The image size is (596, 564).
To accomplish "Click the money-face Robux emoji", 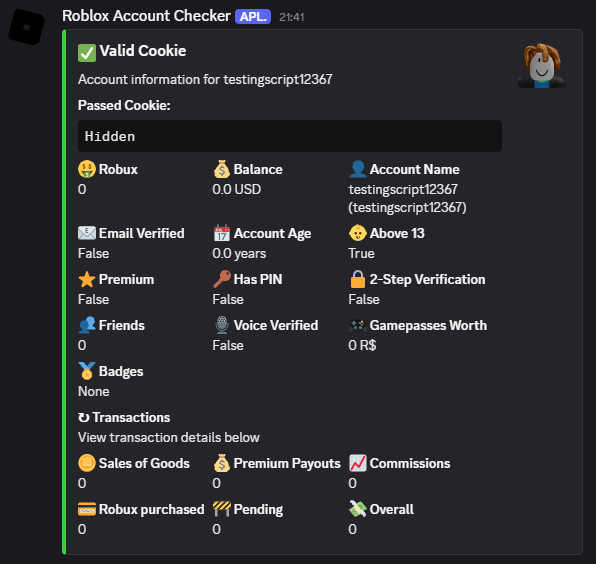I will 87,169.
